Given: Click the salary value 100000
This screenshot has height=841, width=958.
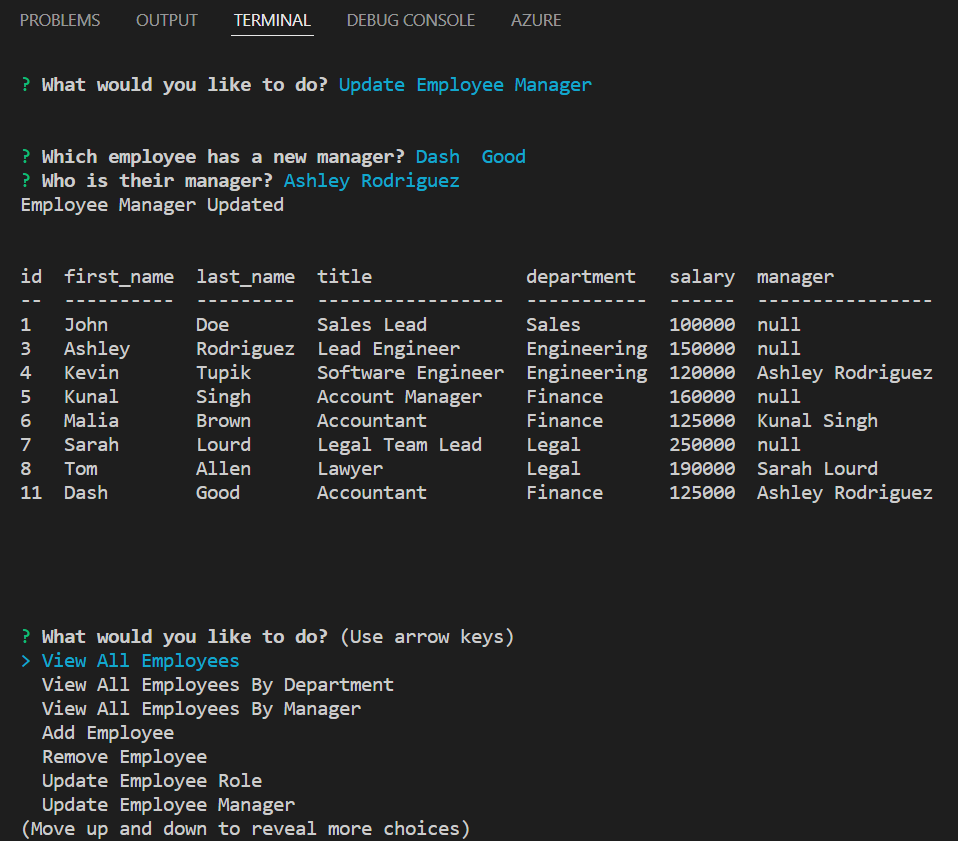Looking at the screenshot, I should click(702, 325).
